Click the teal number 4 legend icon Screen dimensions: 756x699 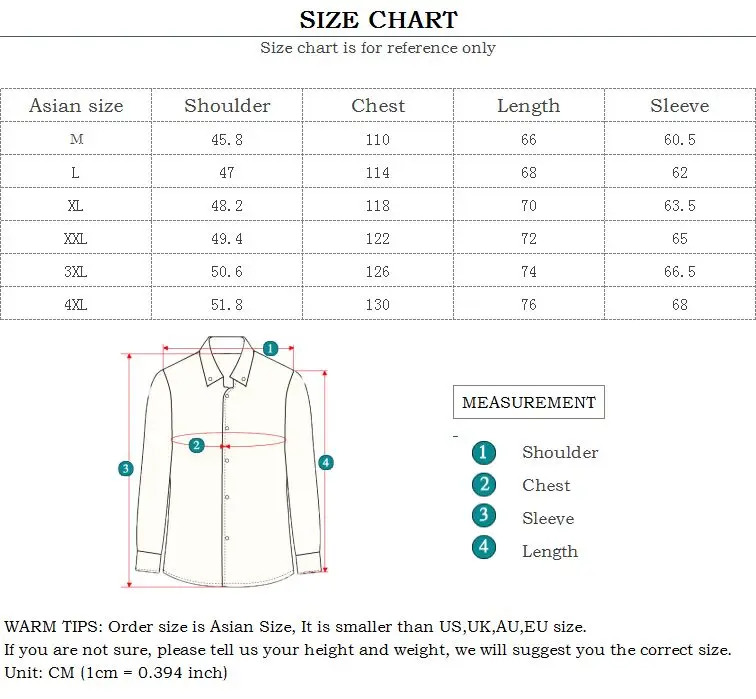(484, 547)
